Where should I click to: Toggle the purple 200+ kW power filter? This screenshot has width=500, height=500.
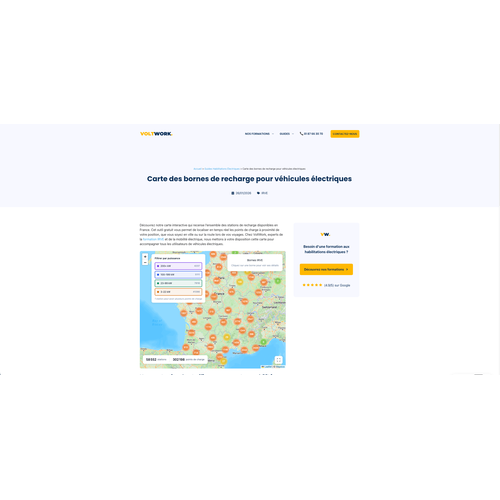pos(178,266)
